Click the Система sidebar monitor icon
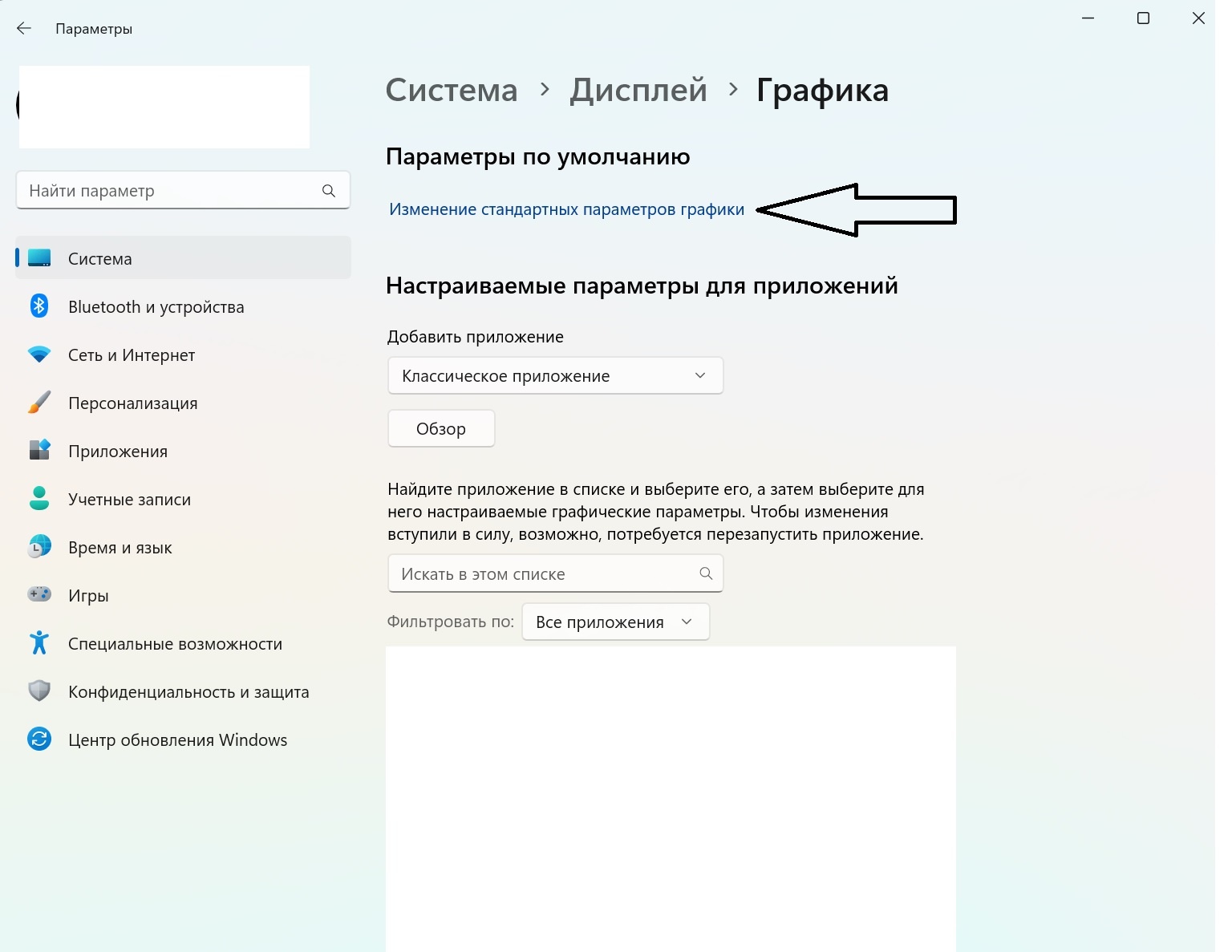Screen dimensions: 1232x952 pos(39,258)
